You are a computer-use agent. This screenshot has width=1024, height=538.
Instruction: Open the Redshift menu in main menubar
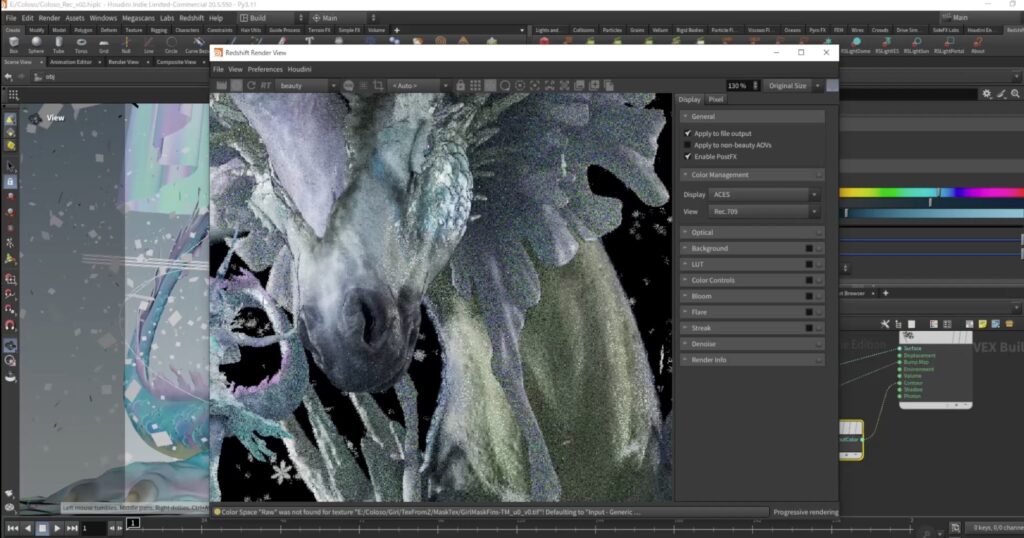point(191,18)
